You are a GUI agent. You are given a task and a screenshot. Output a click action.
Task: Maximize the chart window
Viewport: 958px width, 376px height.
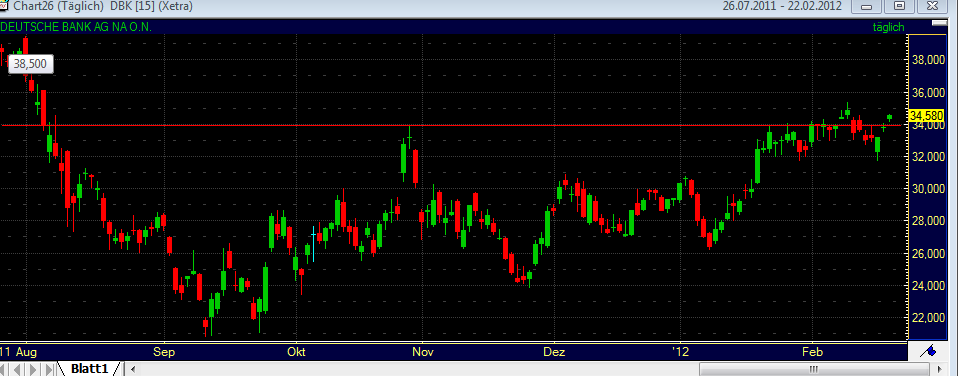click(x=899, y=6)
